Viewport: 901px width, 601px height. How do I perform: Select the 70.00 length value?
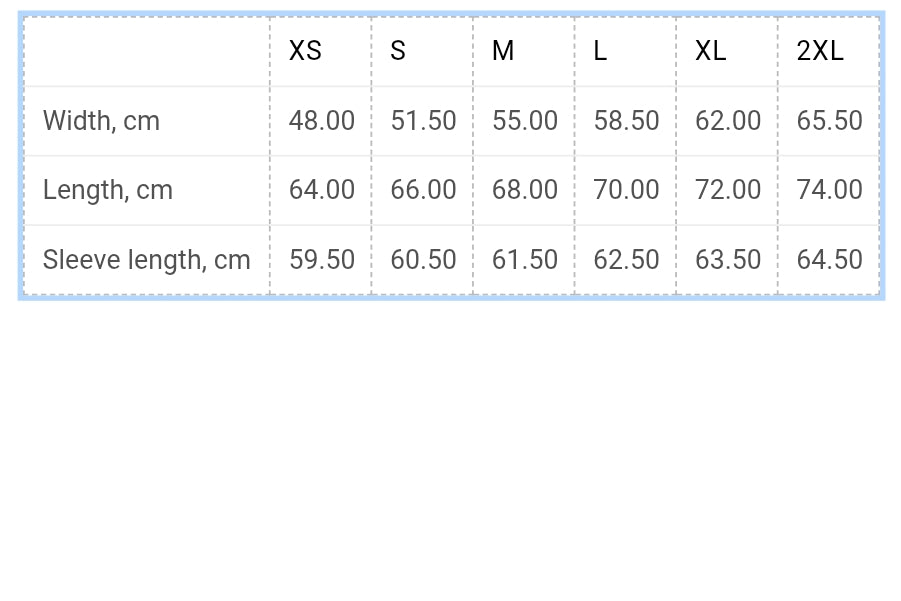point(626,190)
